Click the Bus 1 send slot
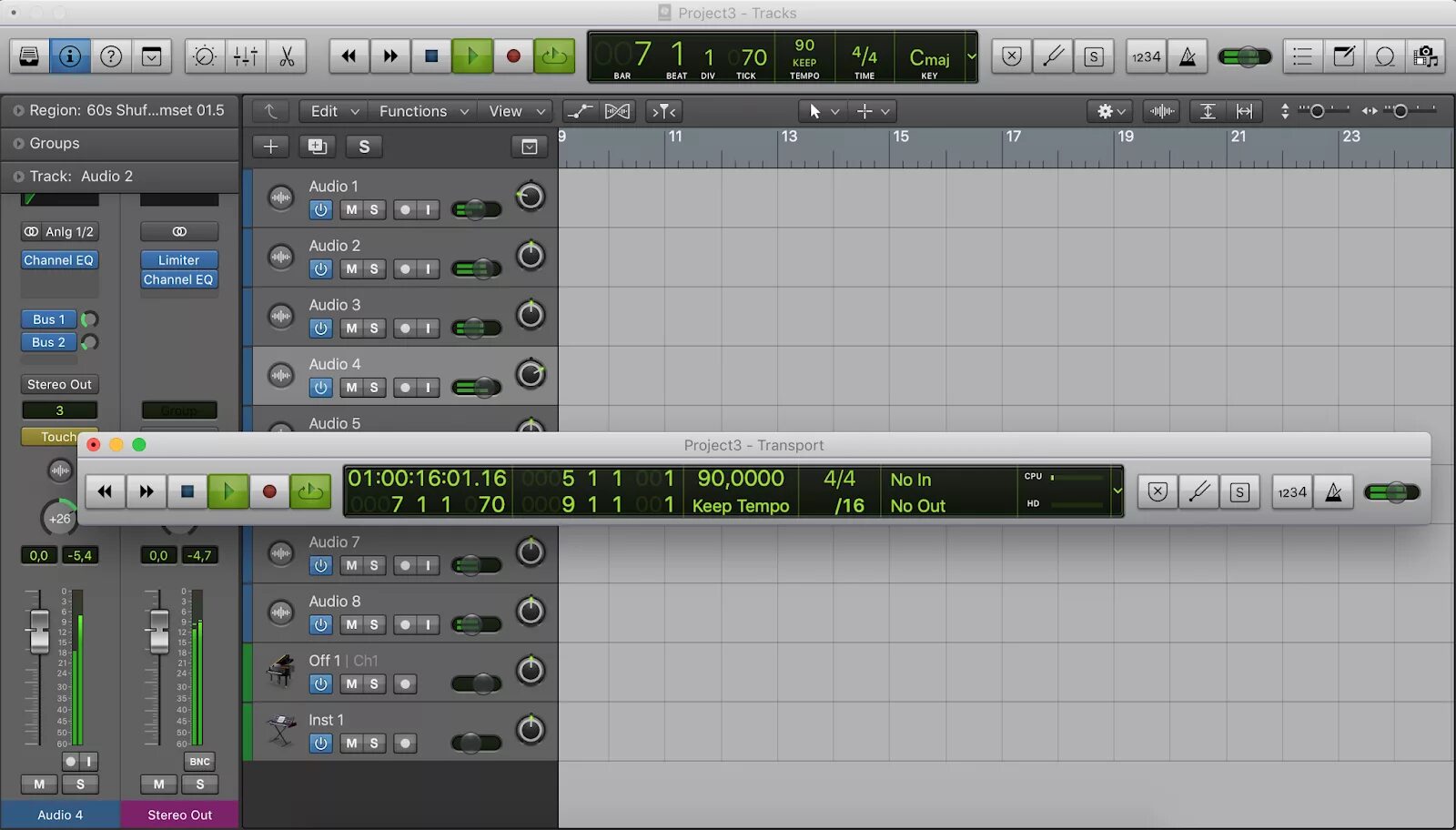The height and width of the screenshot is (830, 1456). [48, 319]
